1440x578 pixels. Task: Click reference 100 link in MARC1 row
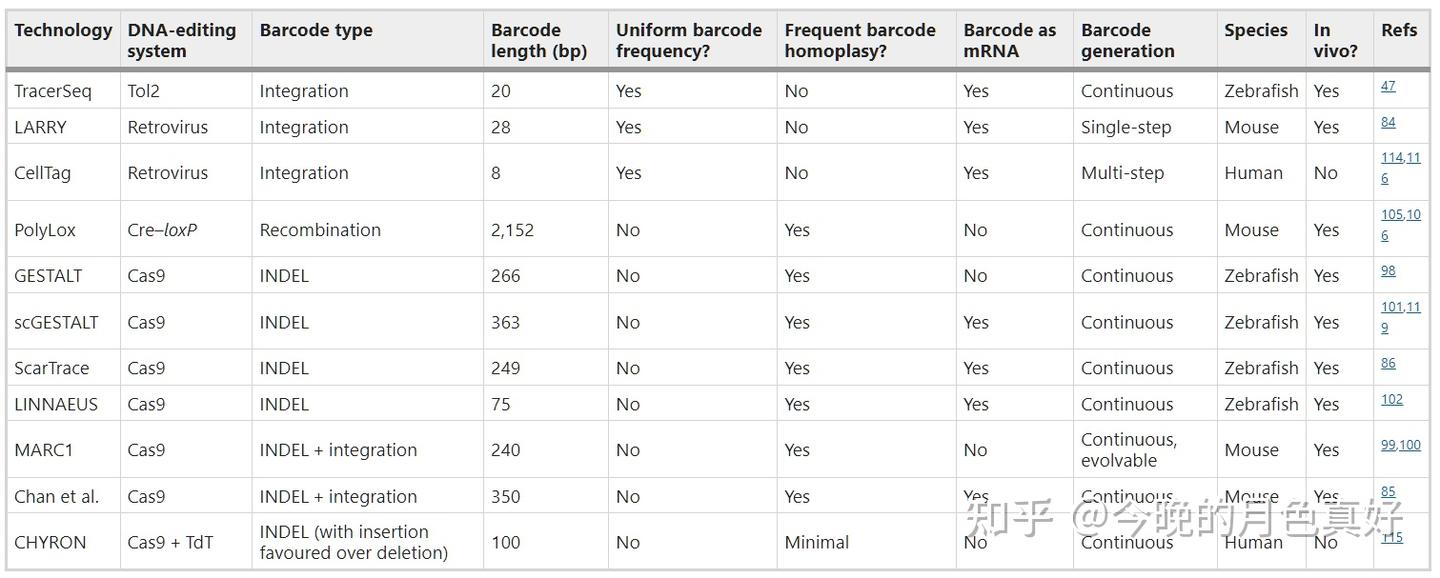coord(1410,445)
